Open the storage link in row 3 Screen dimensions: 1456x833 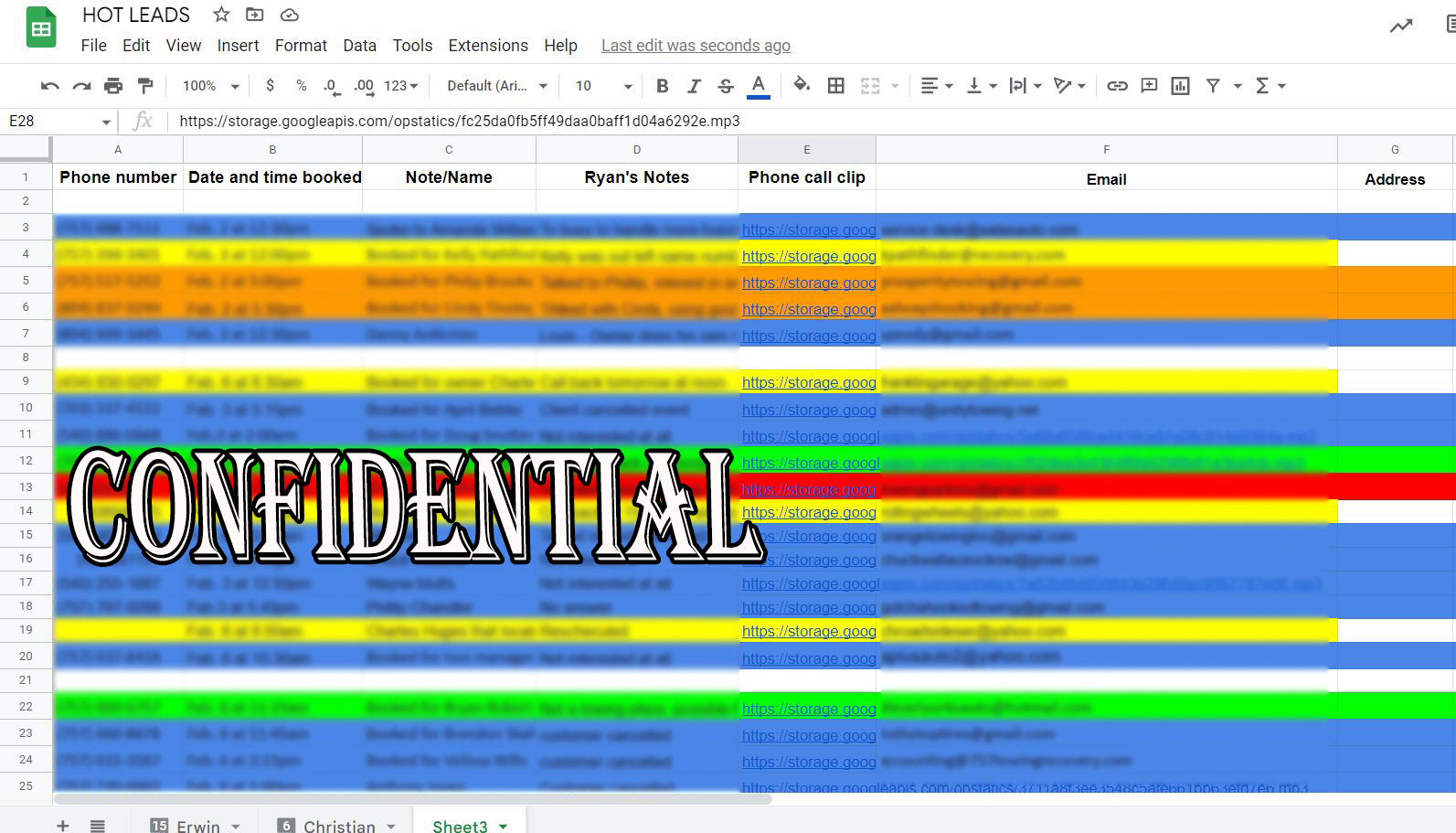coord(809,230)
